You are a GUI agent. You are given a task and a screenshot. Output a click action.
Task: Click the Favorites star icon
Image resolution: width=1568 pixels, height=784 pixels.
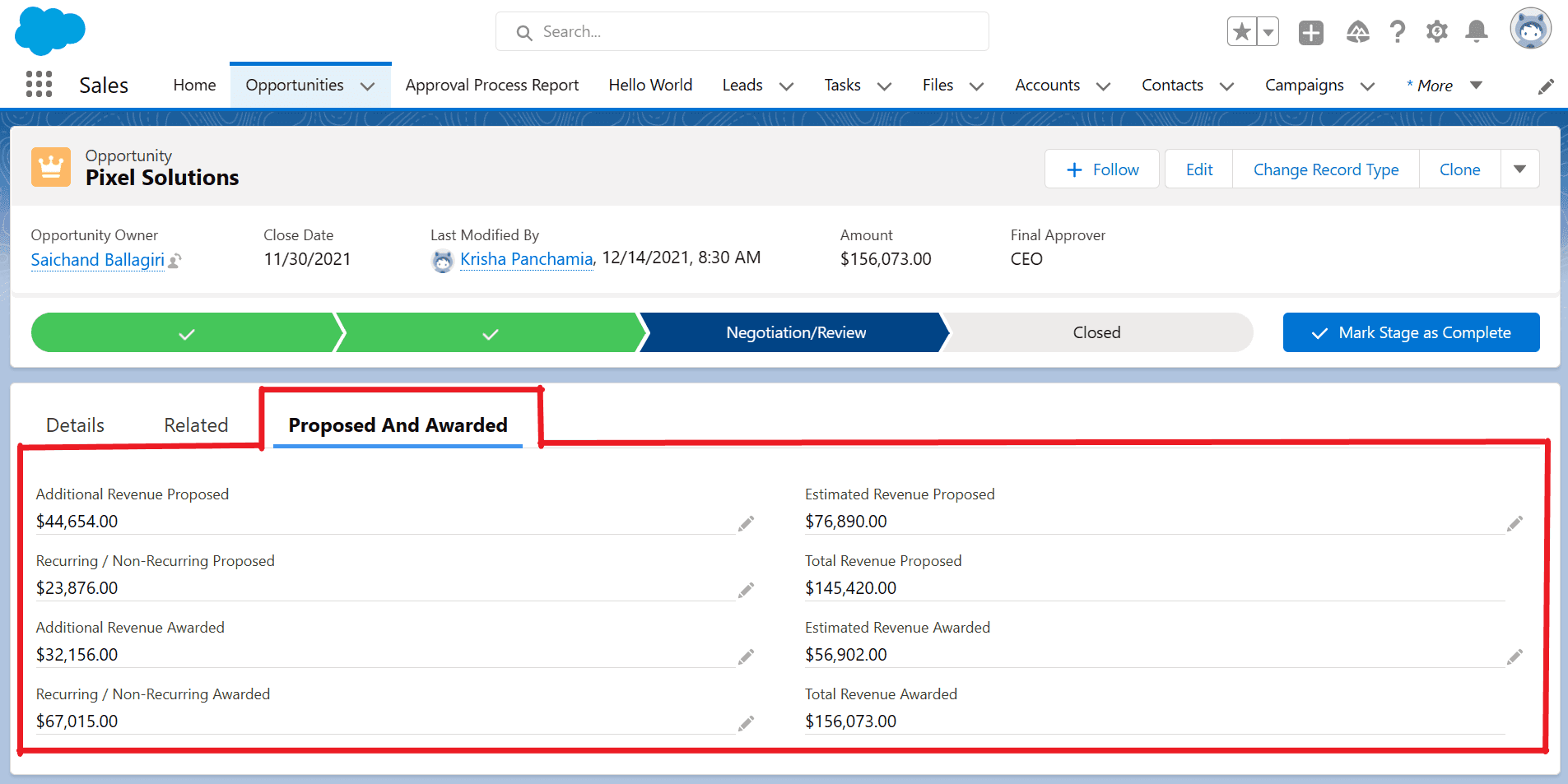pyautogui.click(x=1241, y=32)
